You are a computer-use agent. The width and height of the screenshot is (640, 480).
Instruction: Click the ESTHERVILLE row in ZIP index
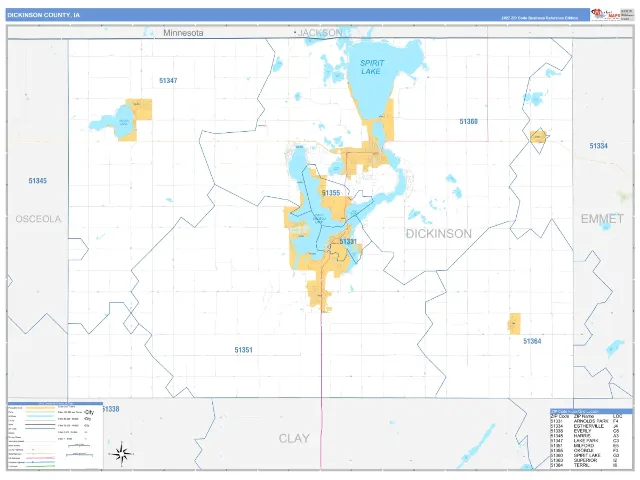point(587,426)
